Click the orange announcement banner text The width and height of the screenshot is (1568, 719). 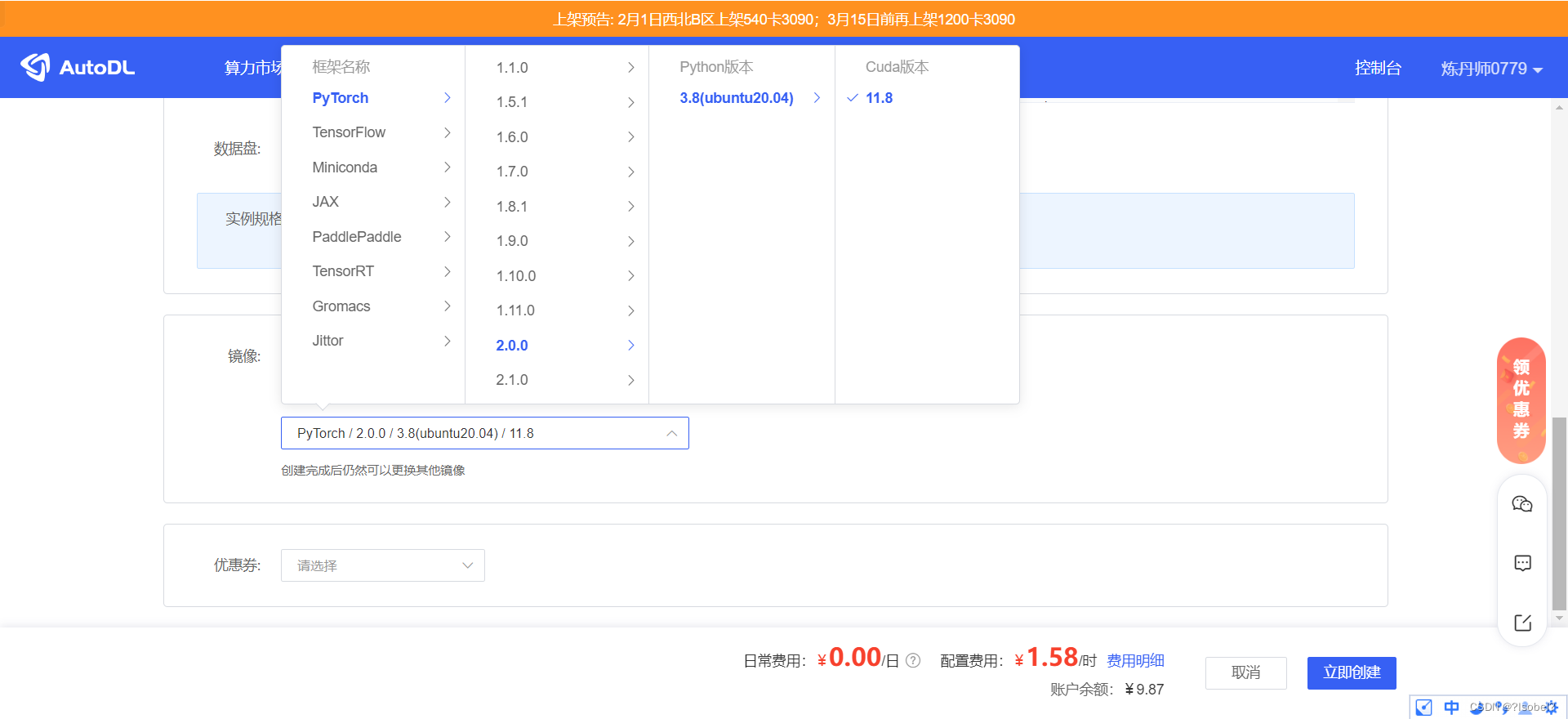point(784,19)
